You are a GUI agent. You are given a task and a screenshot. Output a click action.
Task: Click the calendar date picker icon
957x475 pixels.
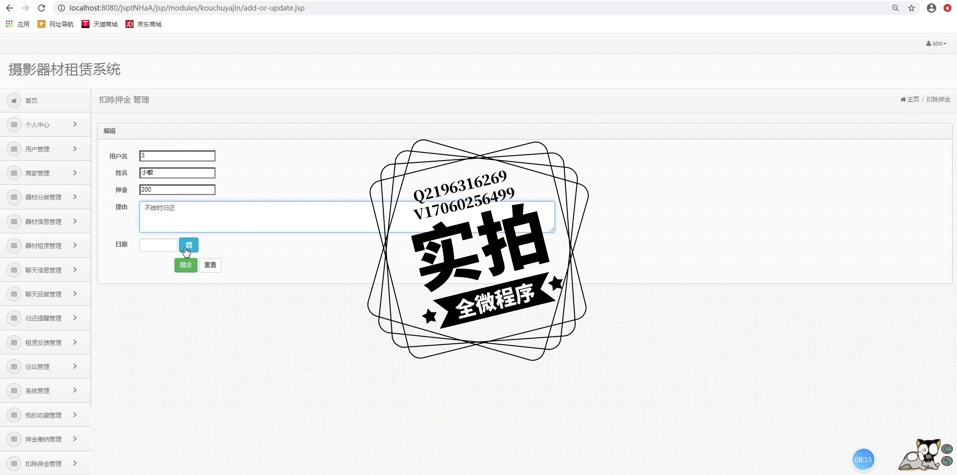click(x=189, y=245)
